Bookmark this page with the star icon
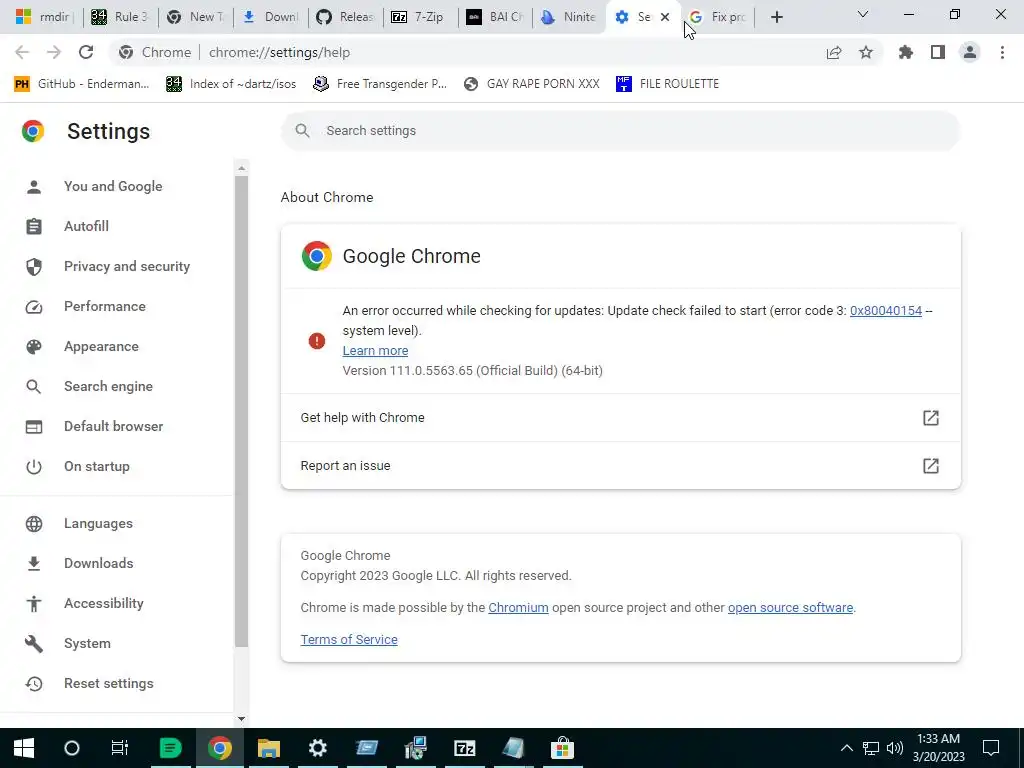 pyautogui.click(x=866, y=52)
